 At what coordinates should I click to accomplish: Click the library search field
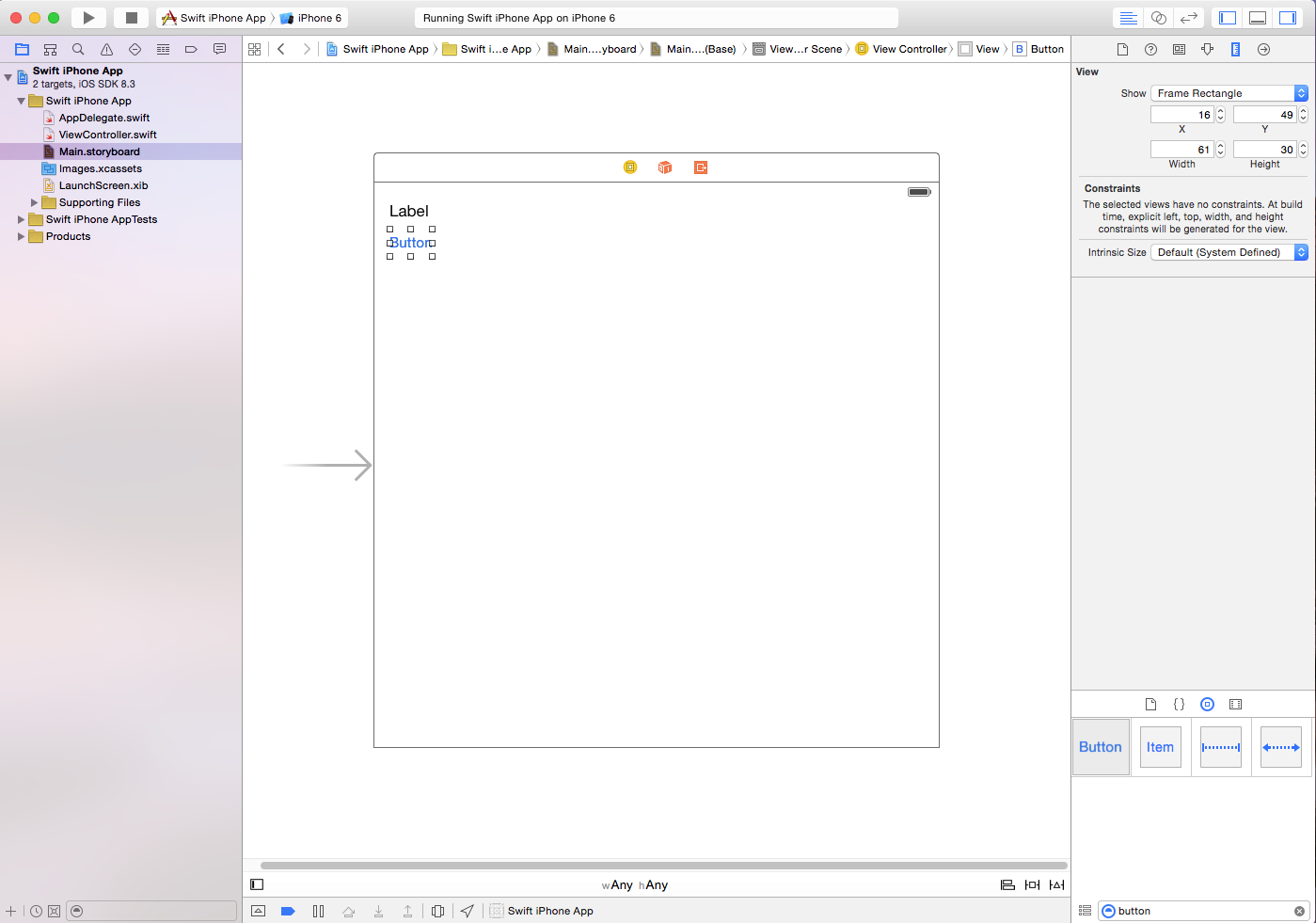tap(1203, 911)
